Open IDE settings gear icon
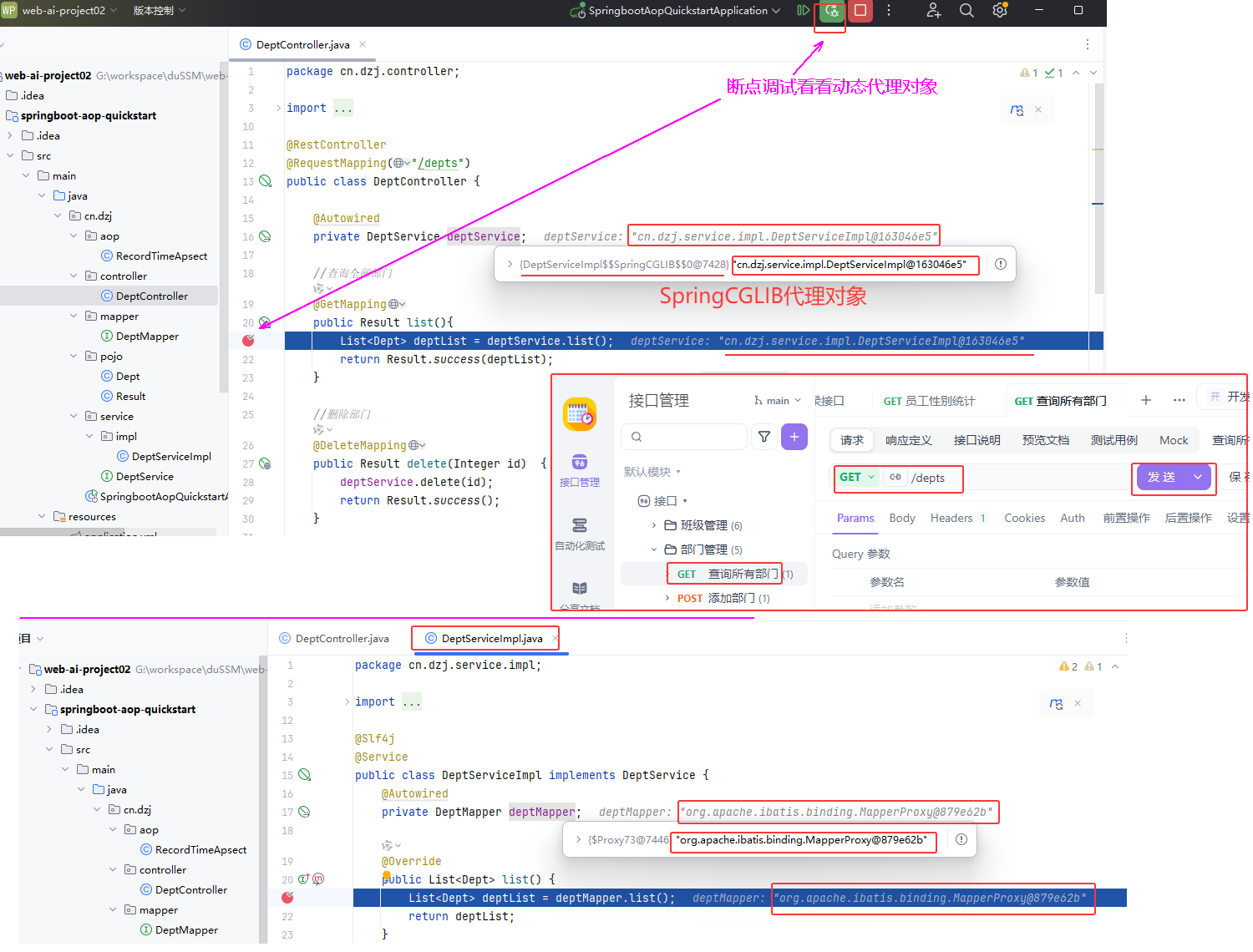The width and height of the screenshot is (1253, 952). [999, 11]
